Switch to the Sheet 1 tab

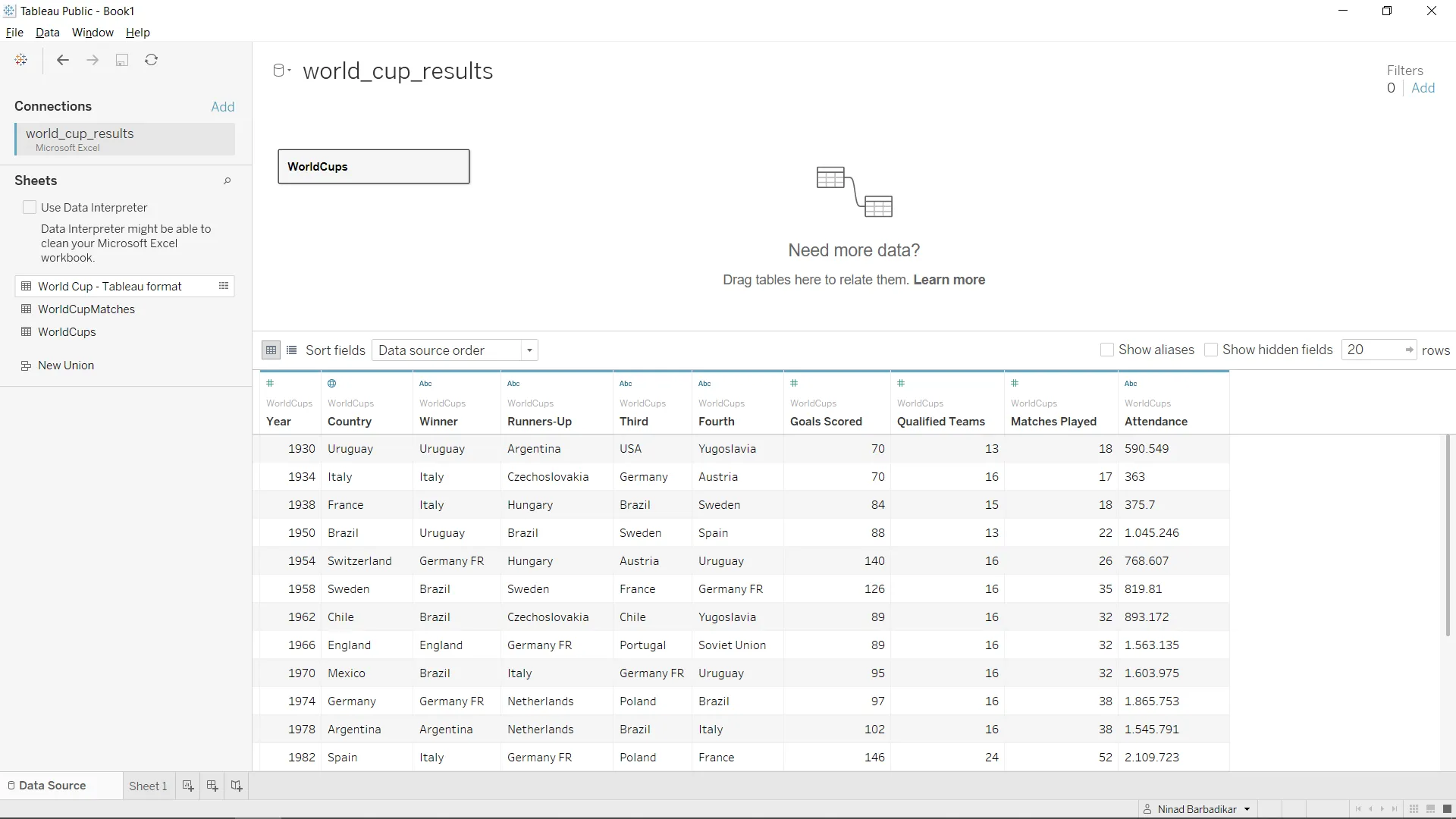click(x=148, y=786)
